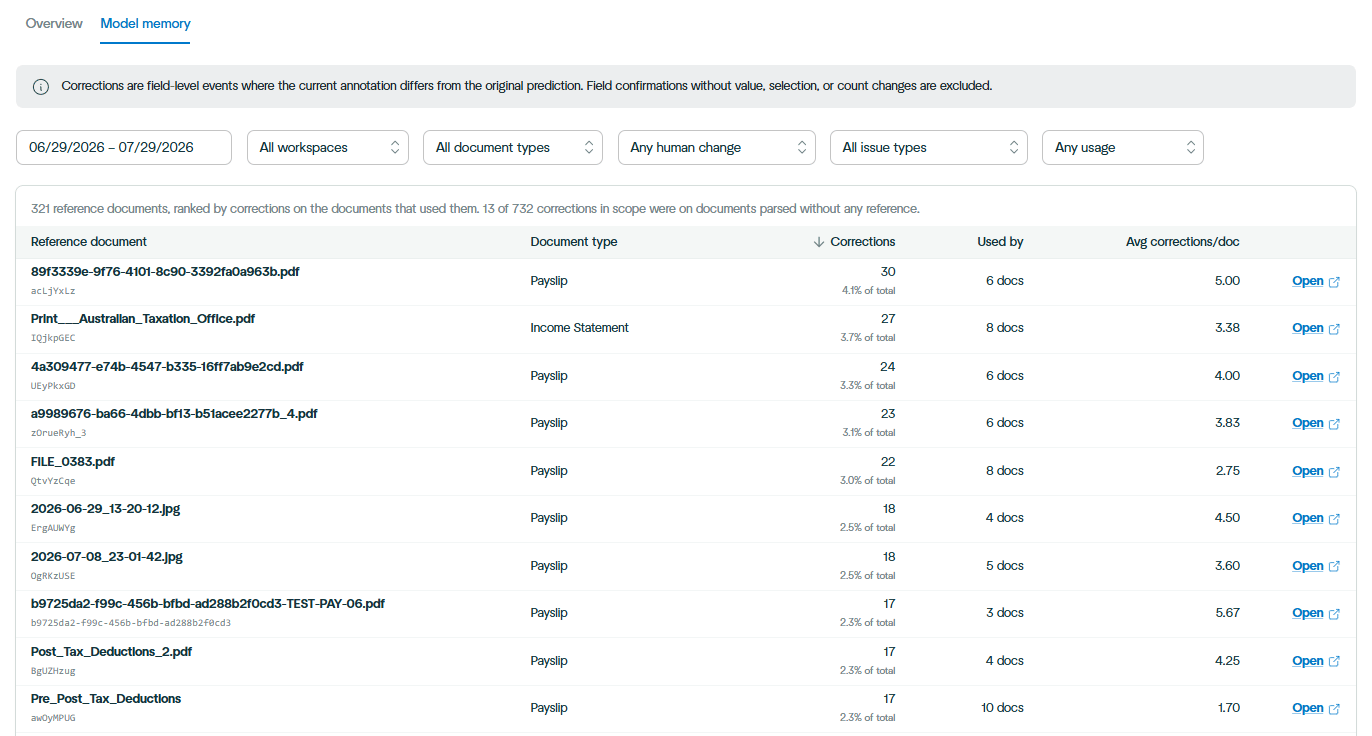Click the external-link icon for 89f3339e-9f76-4101-8c90-3392fa0a963b.pdf
This screenshot has width=1372, height=736.
click(1334, 282)
